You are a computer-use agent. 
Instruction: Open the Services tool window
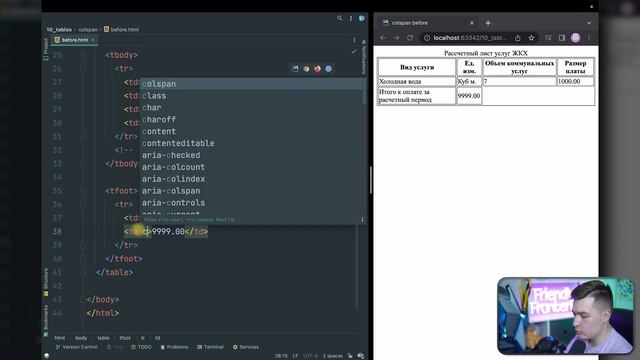[x=246, y=347]
